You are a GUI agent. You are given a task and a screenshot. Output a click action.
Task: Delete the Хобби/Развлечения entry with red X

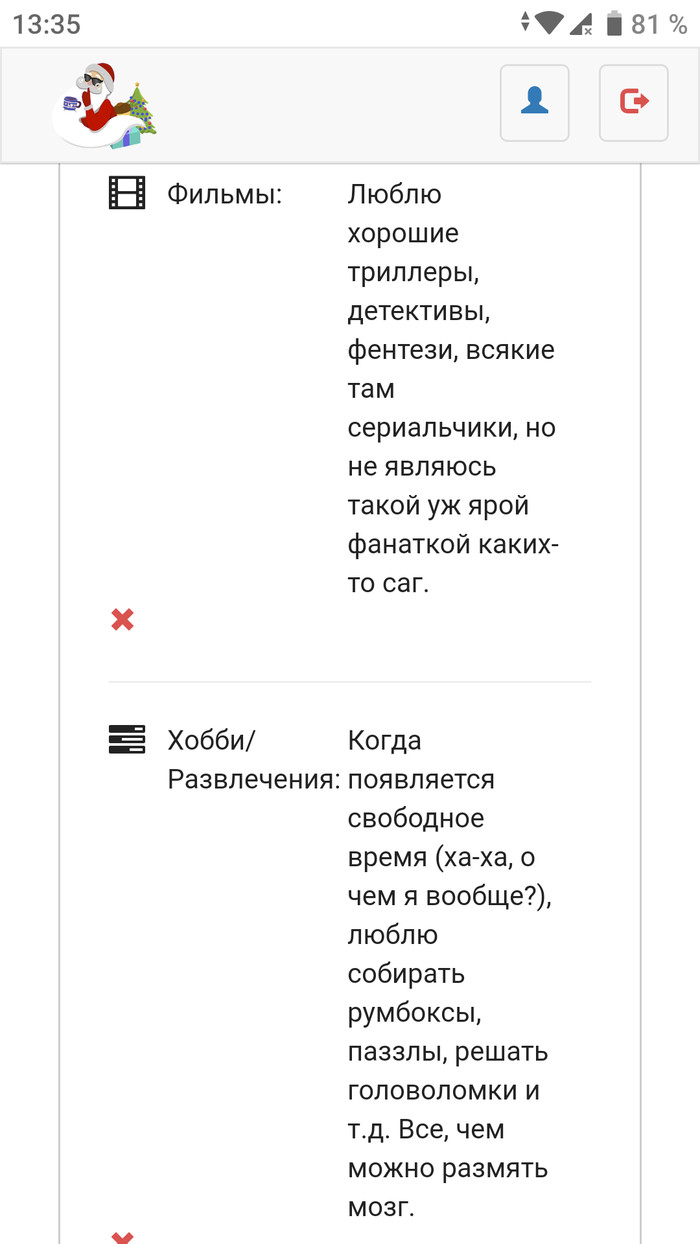tap(122, 1238)
